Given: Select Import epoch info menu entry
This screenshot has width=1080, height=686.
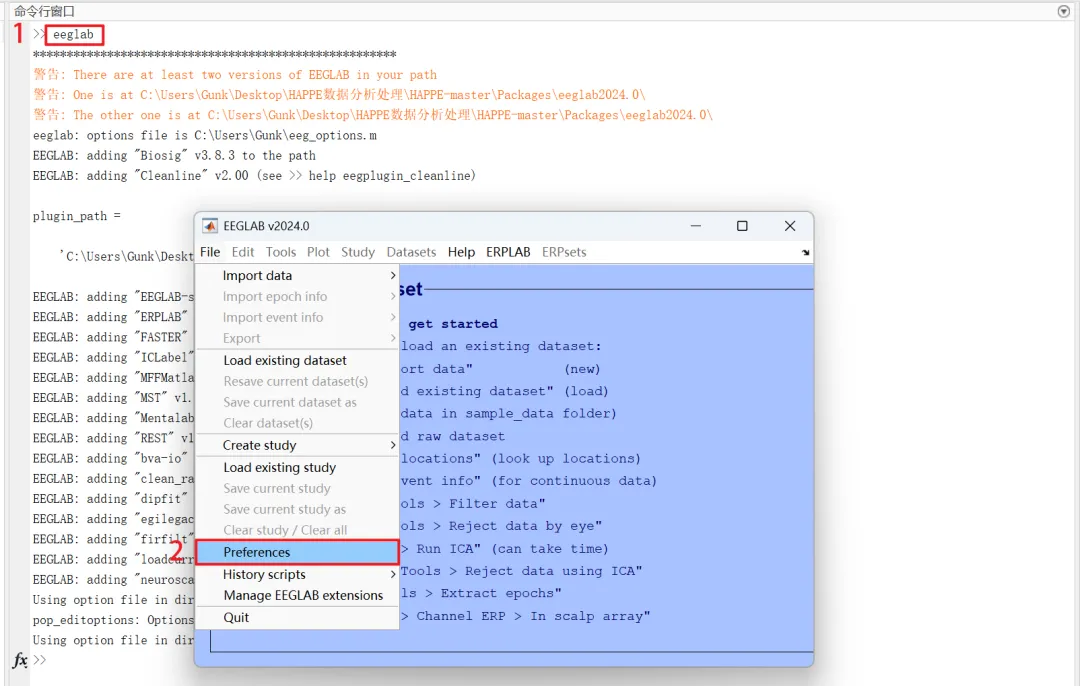Looking at the screenshot, I should click(298, 297).
